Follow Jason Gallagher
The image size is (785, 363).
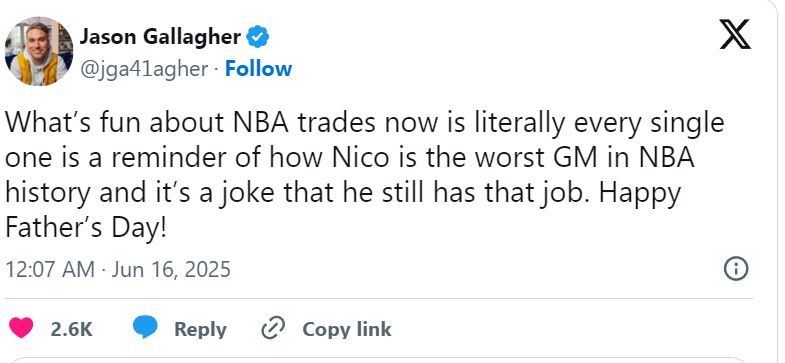[258, 69]
